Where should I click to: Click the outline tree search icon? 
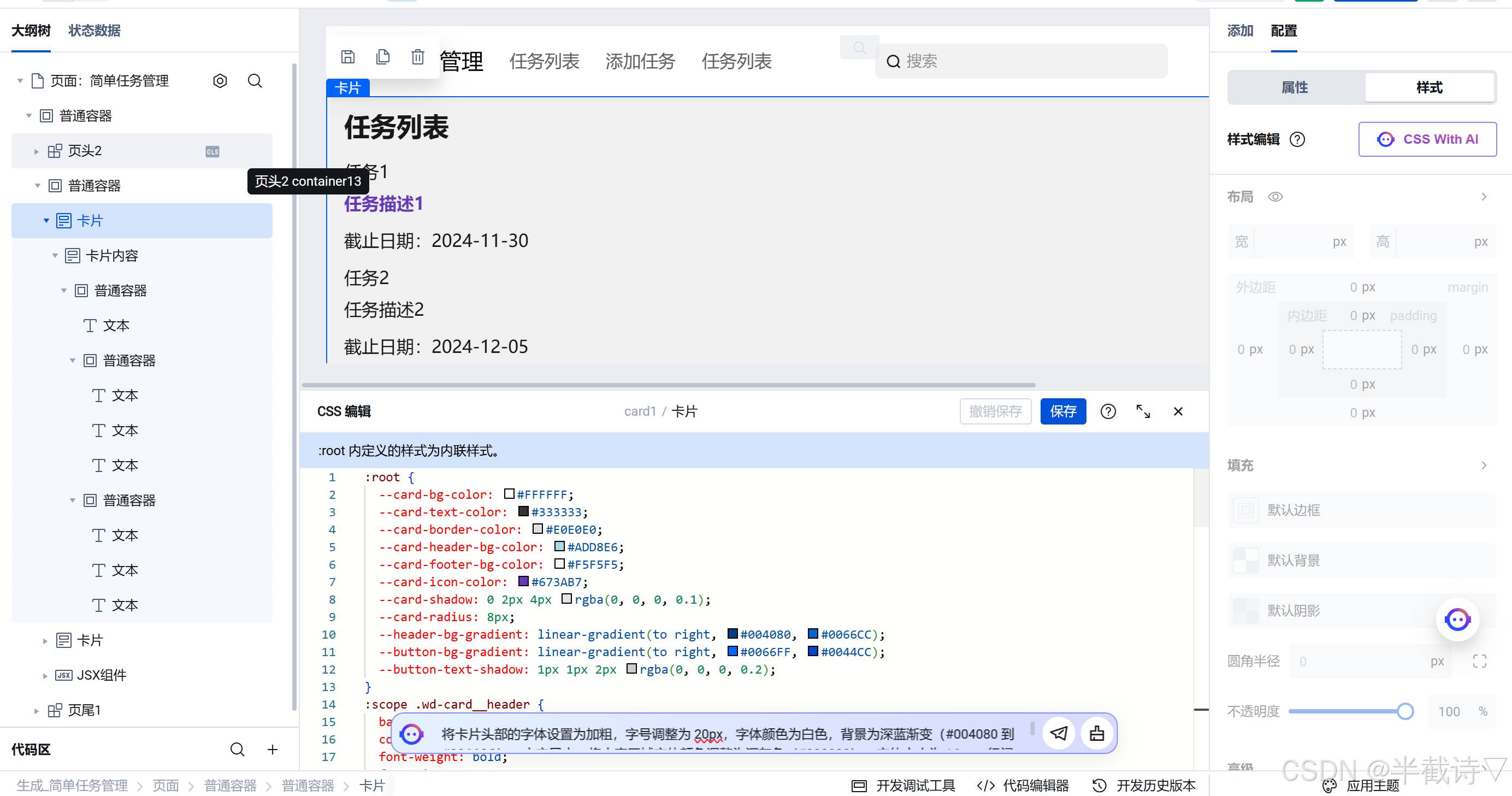255,81
